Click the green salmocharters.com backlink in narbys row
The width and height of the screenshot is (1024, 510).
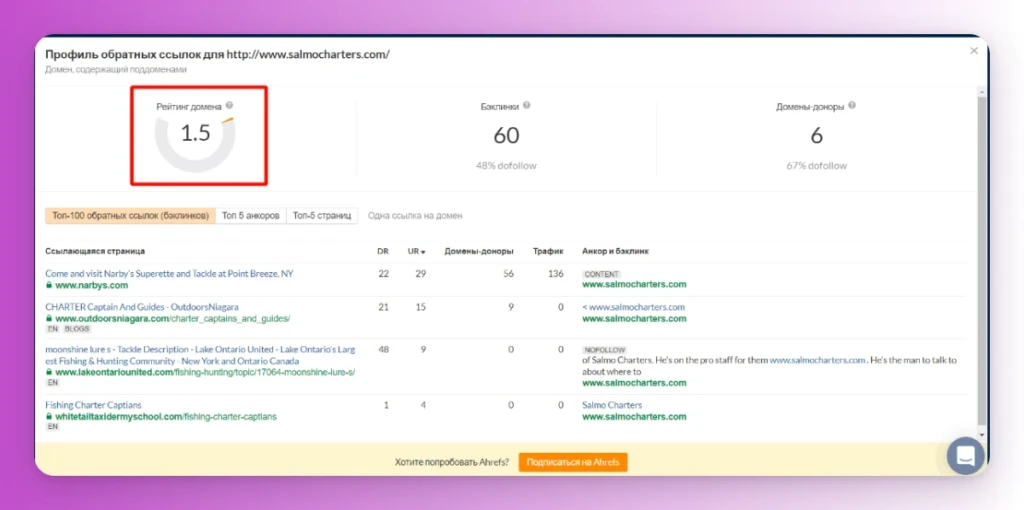coord(634,285)
